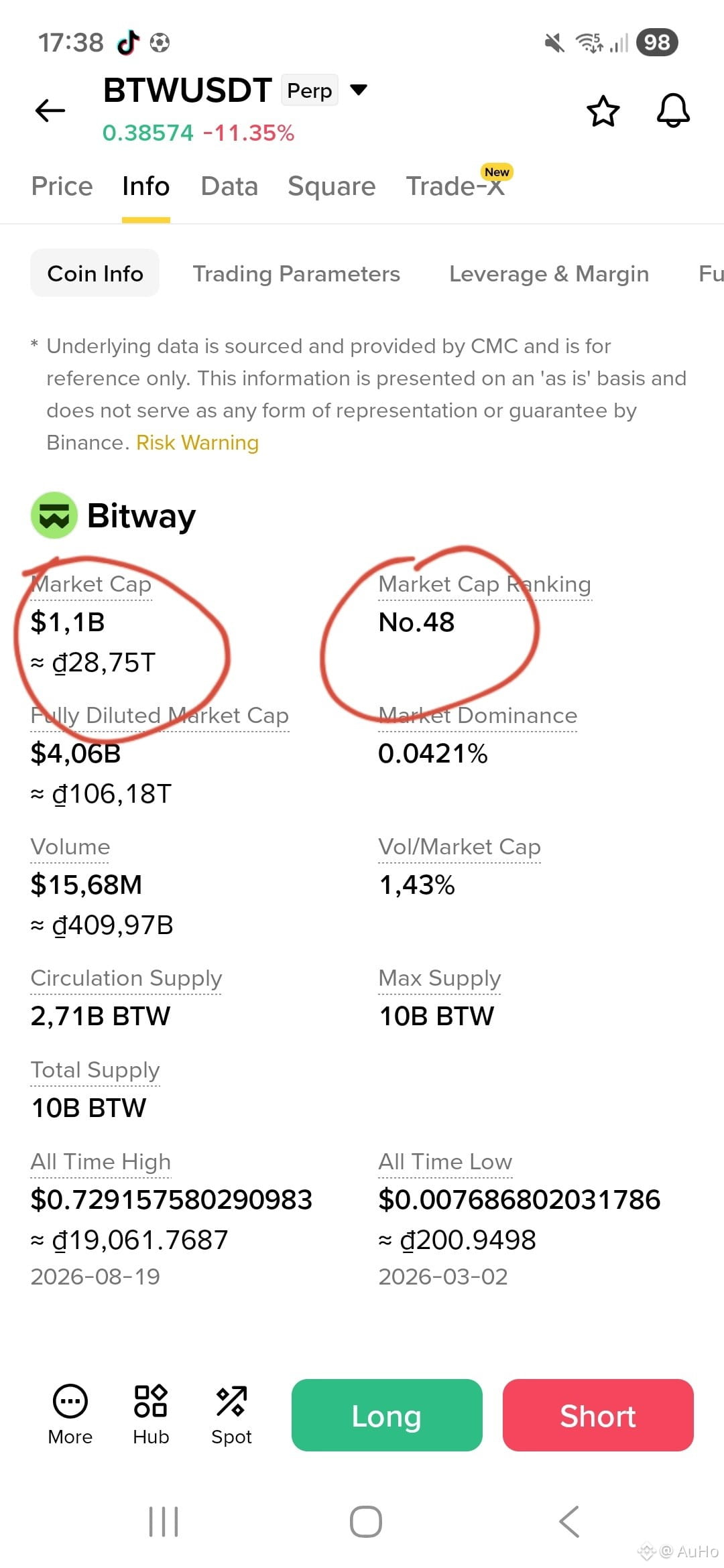Tap the Android home navigation icon
The width and height of the screenshot is (724, 1568).
point(366,1522)
